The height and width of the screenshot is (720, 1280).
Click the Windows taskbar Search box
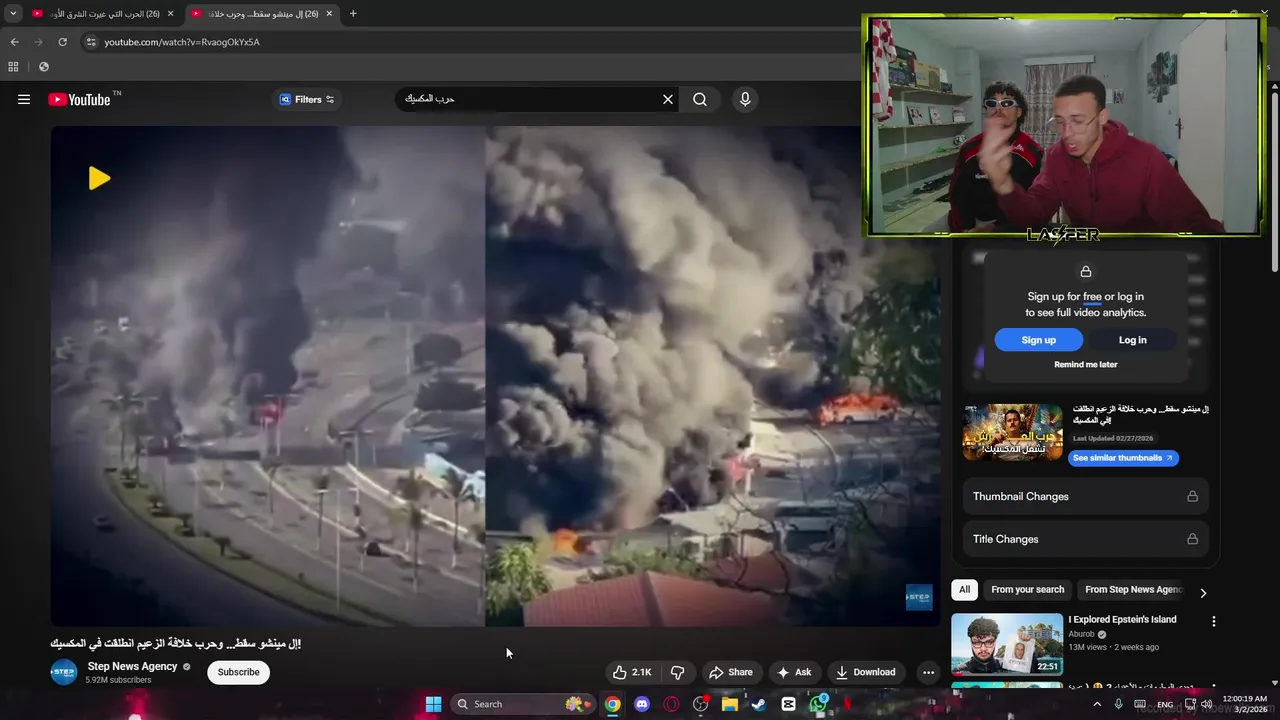[522, 704]
